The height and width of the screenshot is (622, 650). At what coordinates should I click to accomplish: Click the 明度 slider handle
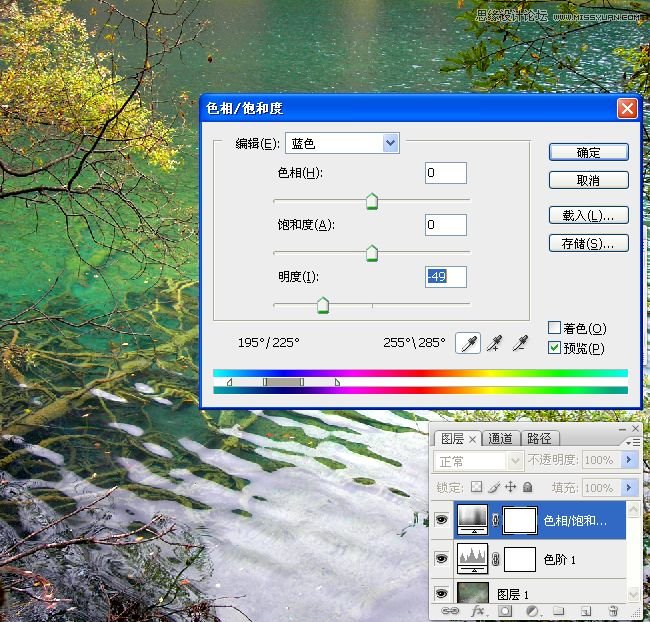pos(323,305)
